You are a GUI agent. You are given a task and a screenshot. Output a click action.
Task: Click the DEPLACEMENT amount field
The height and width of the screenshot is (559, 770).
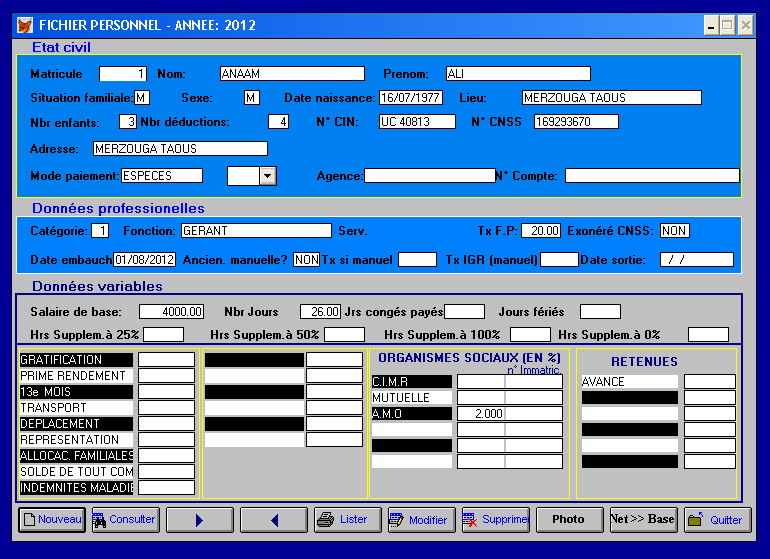tap(166, 423)
